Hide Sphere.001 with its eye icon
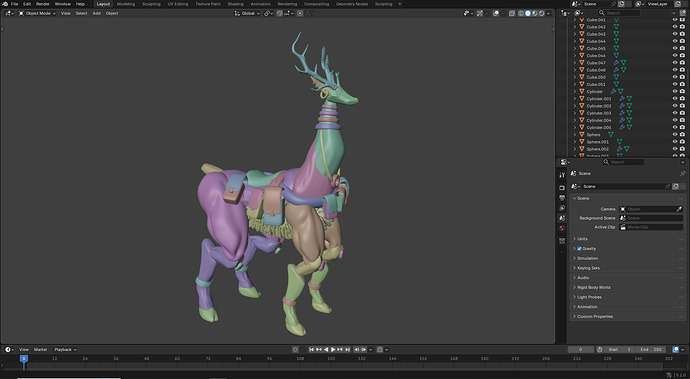The image size is (690, 379). pos(675,142)
